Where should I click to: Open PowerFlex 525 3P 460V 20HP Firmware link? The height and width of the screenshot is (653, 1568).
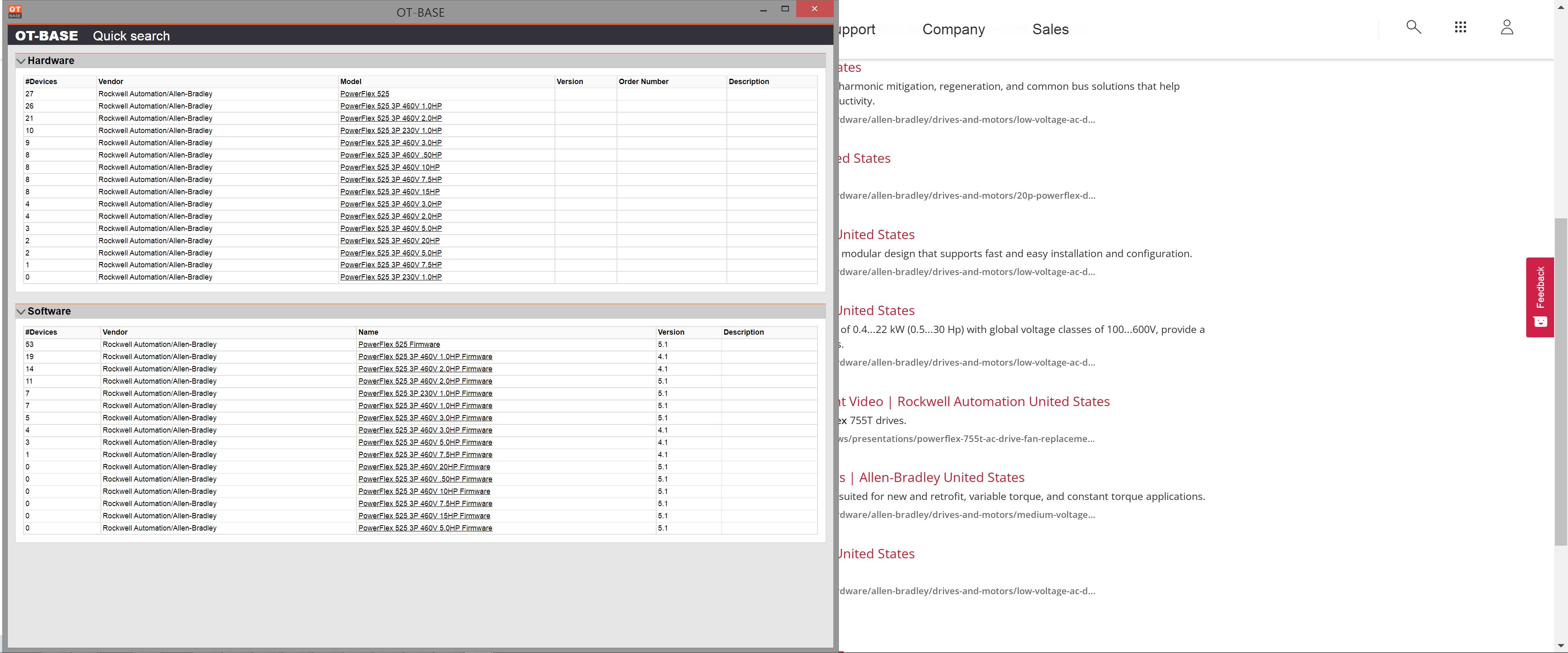pos(424,467)
